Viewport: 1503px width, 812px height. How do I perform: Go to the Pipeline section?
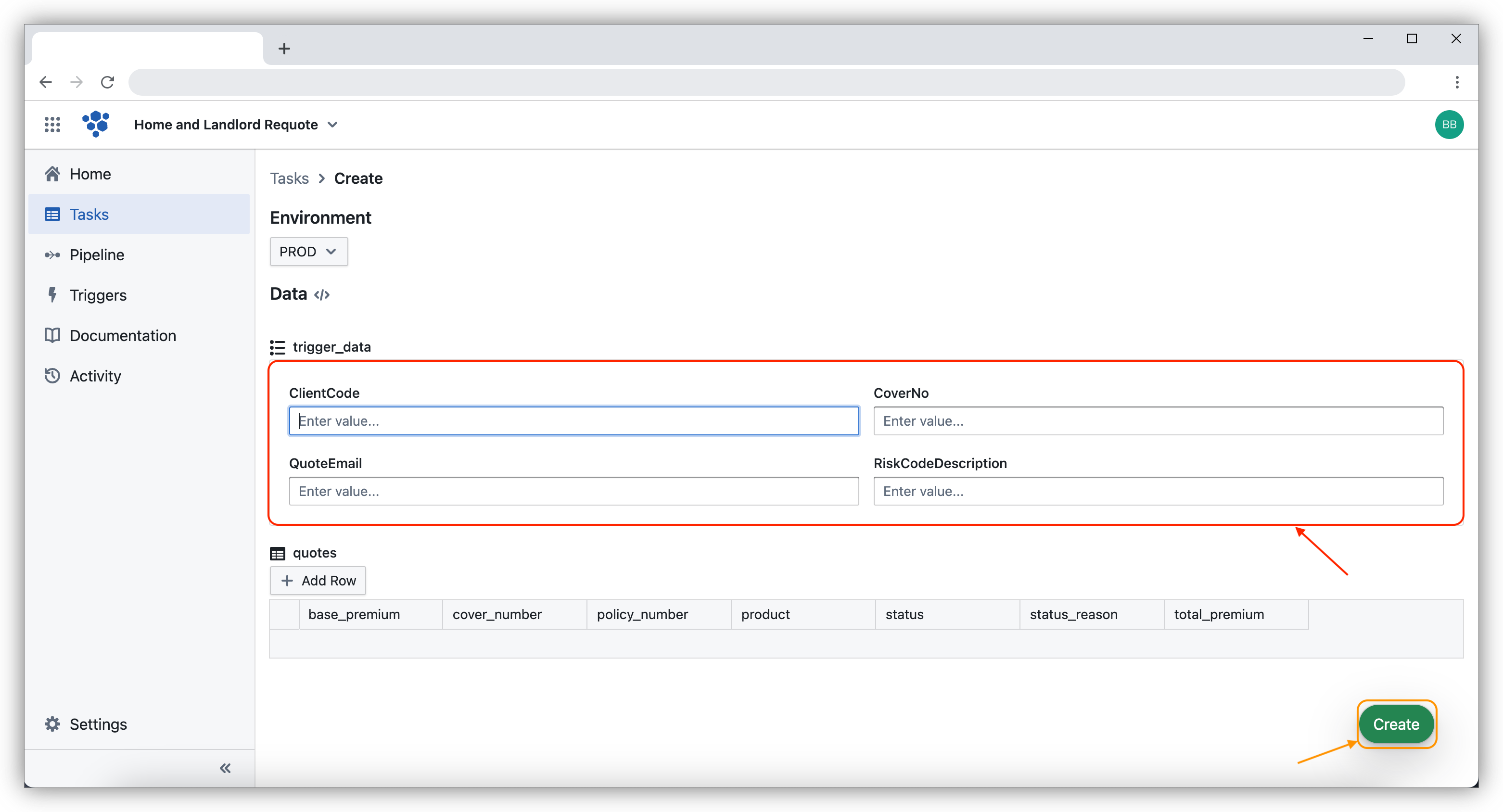point(97,255)
